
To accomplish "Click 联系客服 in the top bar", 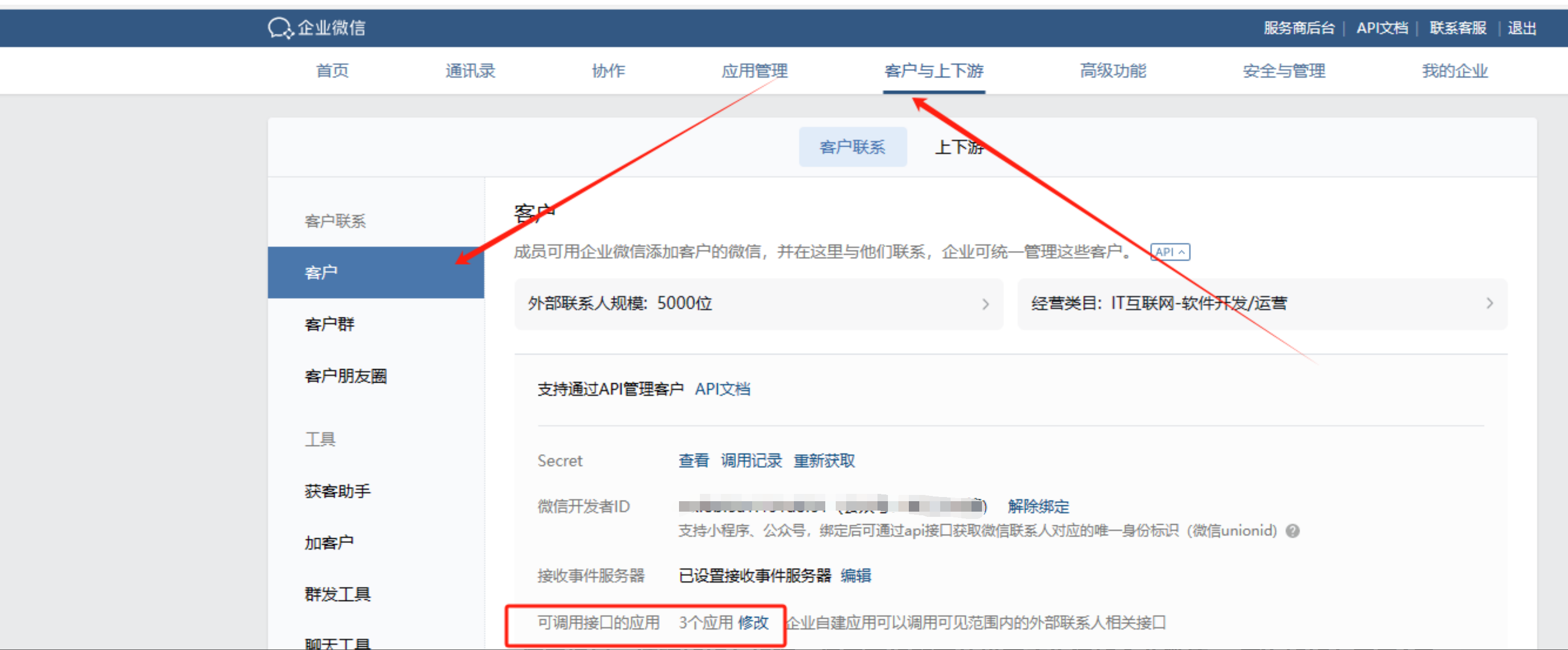I will point(1458,28).
